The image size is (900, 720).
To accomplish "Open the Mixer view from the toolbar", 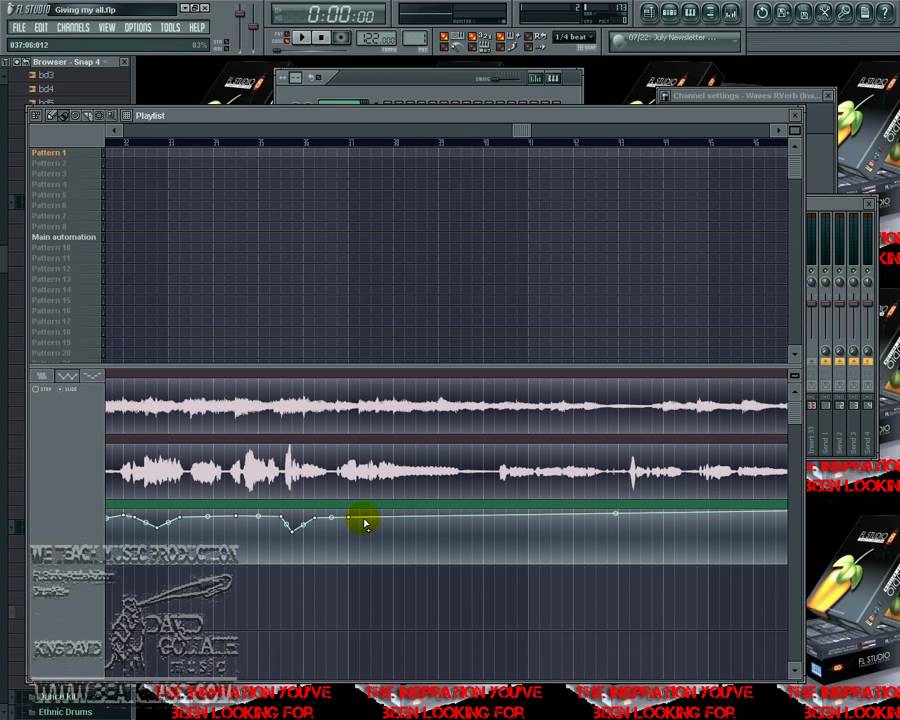I will pyautogui.click(x=731, y=13).
